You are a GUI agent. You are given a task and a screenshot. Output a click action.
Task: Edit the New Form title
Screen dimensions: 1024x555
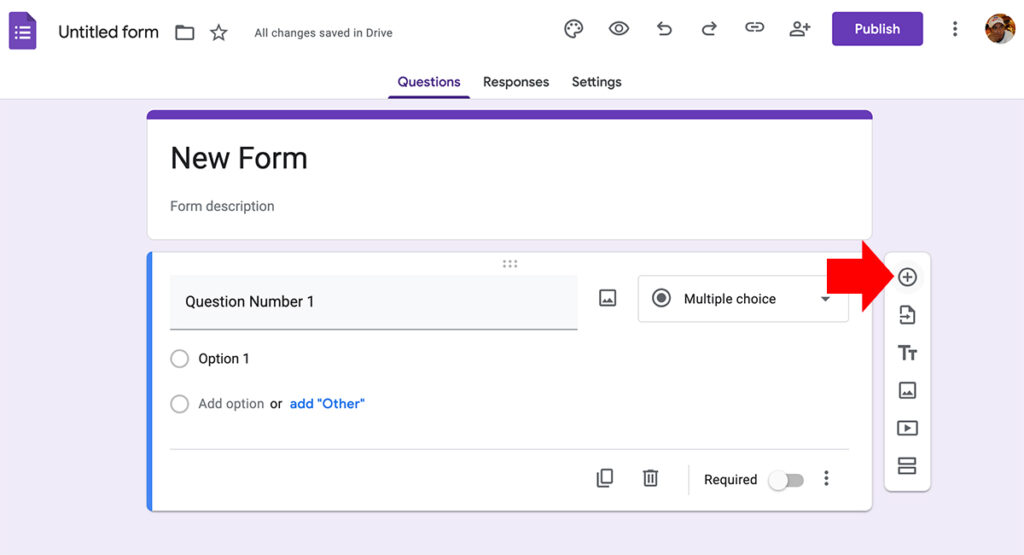[x=239, y=158]
